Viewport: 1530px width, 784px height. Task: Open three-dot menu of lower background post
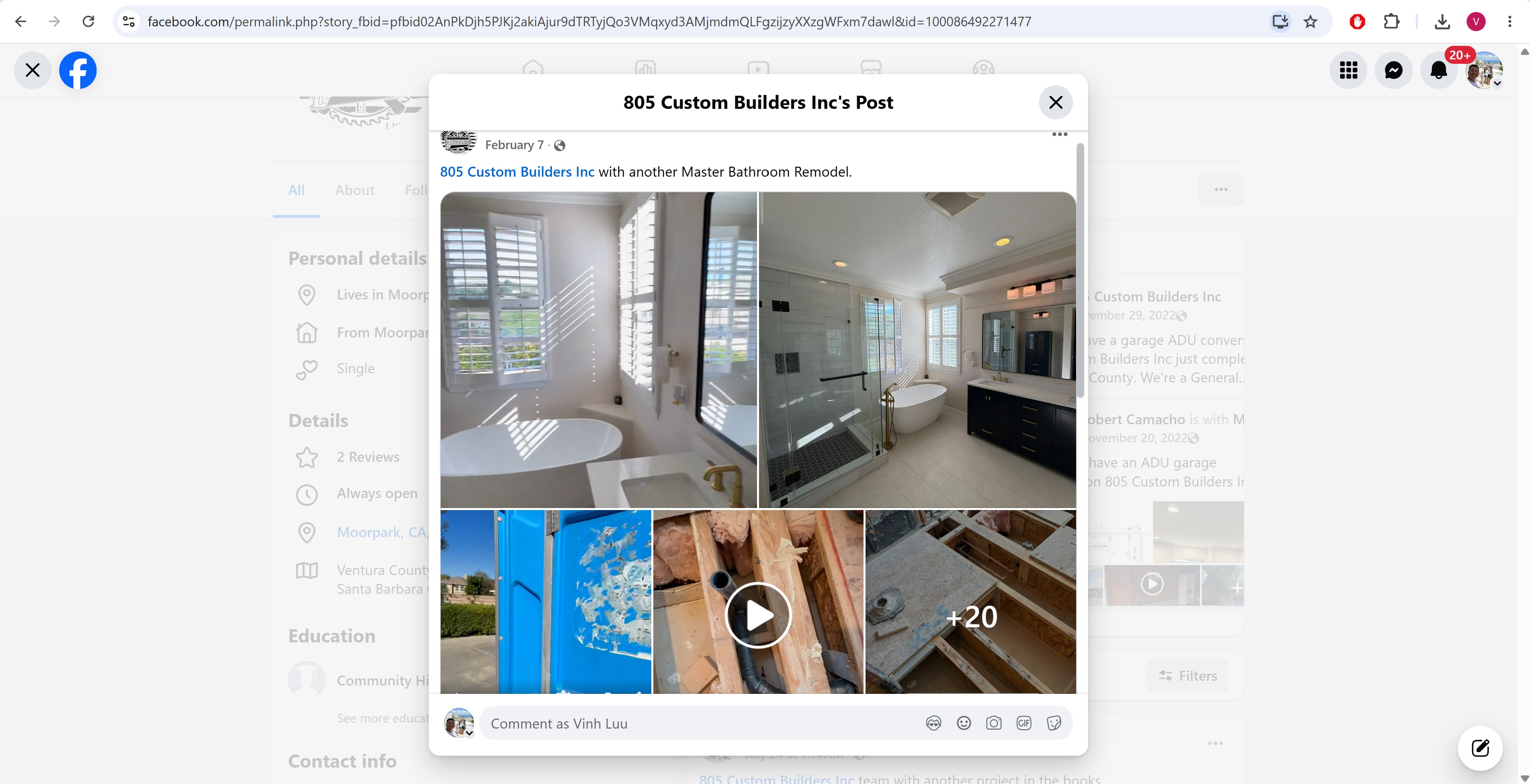click(x=1215, y=743)
